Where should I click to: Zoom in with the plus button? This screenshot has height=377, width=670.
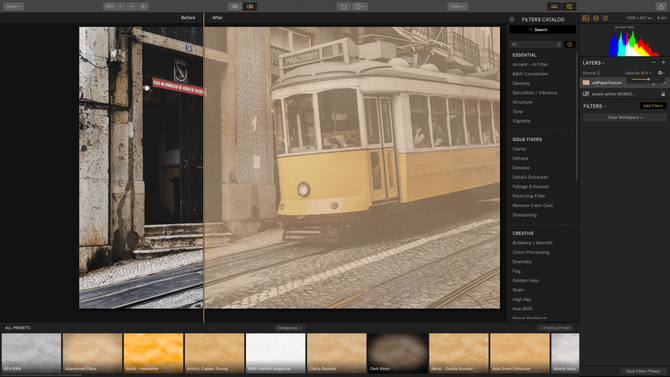pyautogui.click(x=144, y=6)
